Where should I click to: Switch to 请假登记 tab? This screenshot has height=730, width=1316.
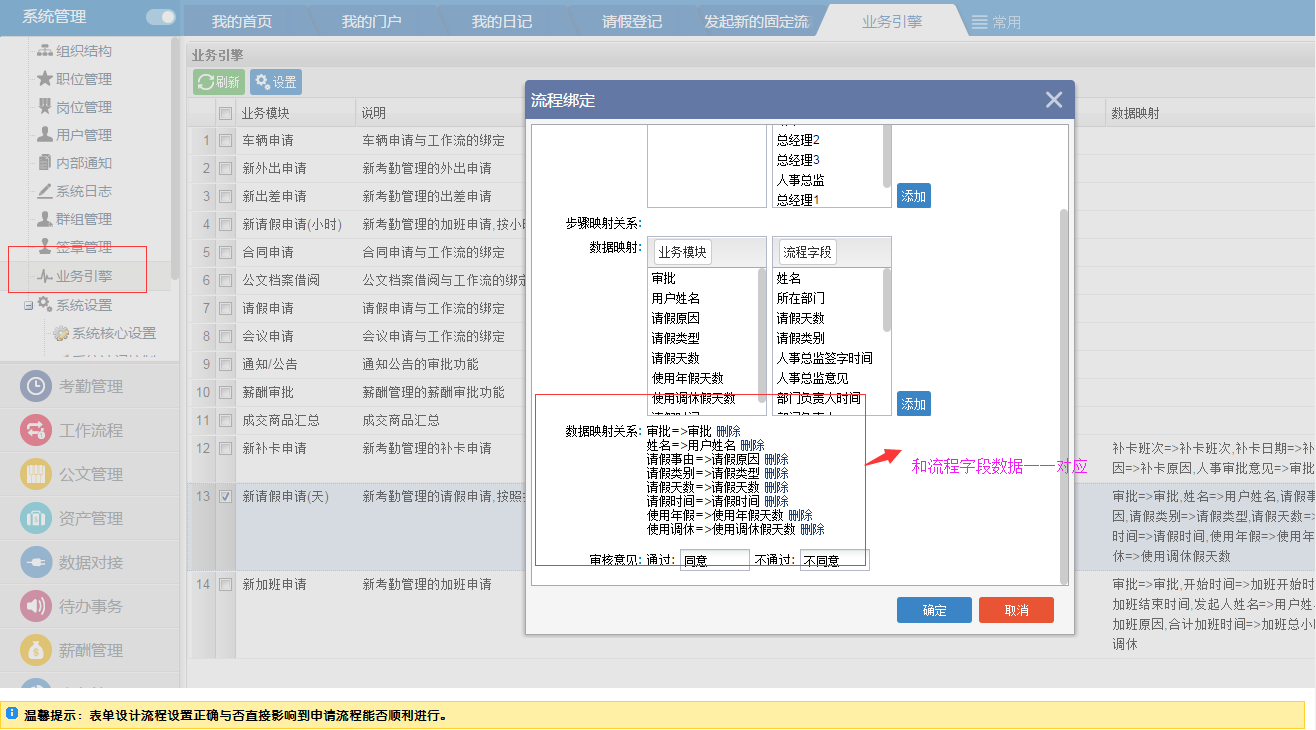[631, 22]
